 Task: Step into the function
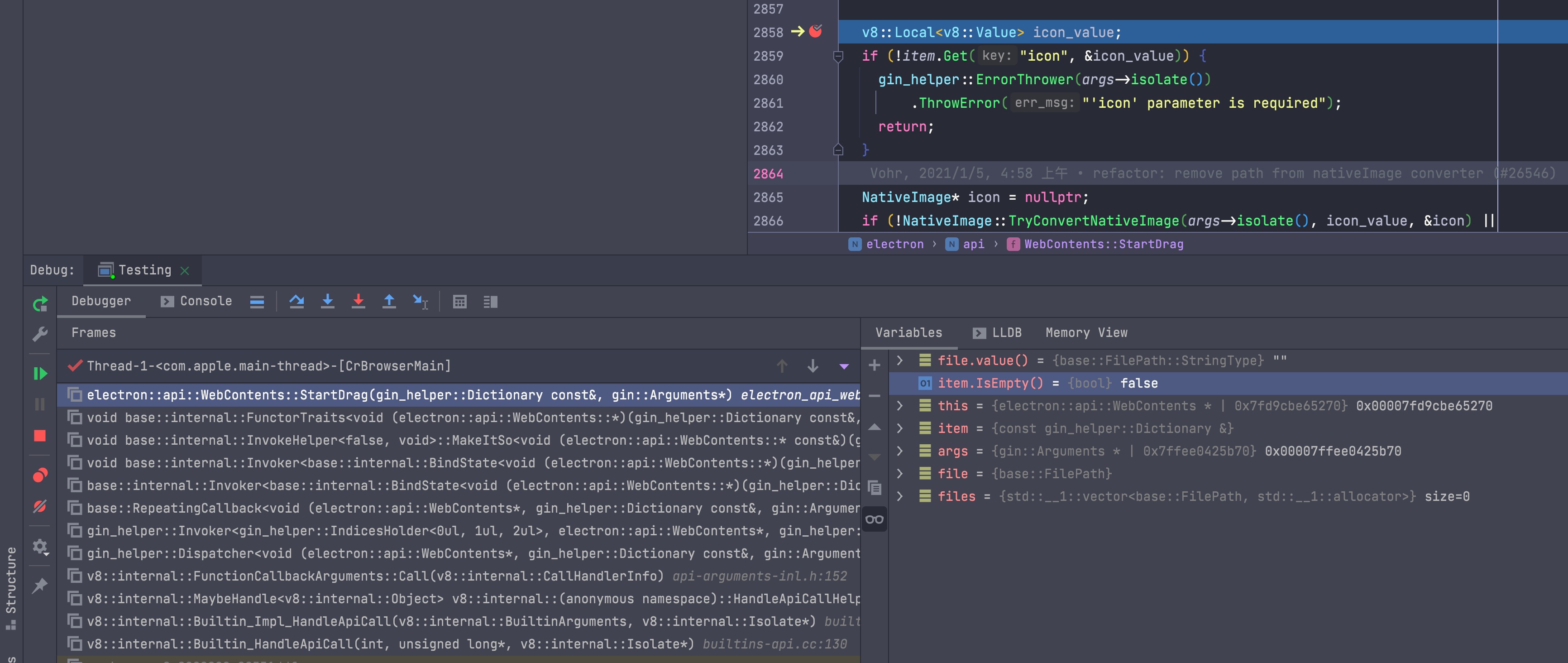[x=327, y=301]
